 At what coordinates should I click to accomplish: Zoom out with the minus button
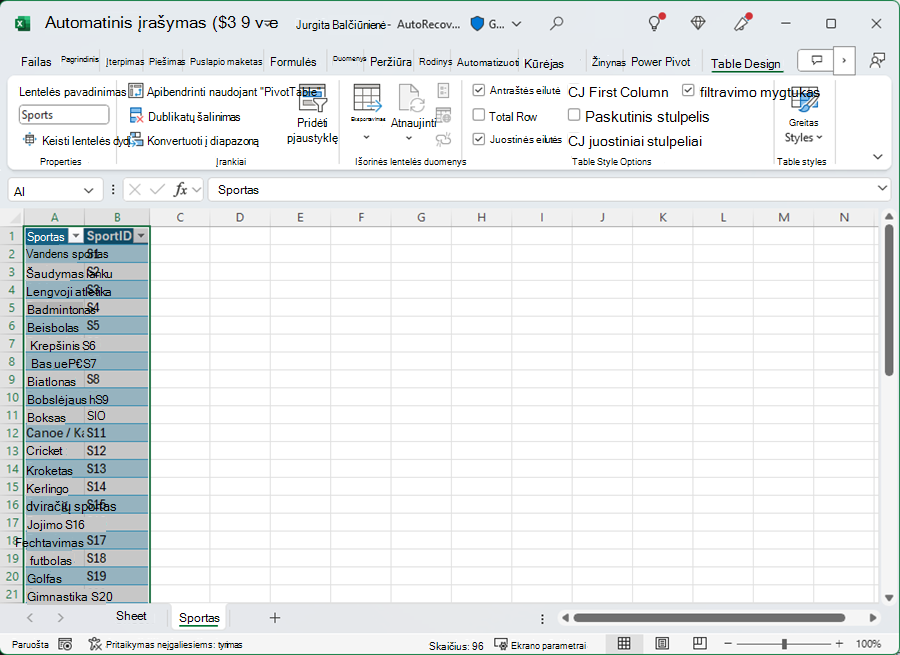click(728, 644)
